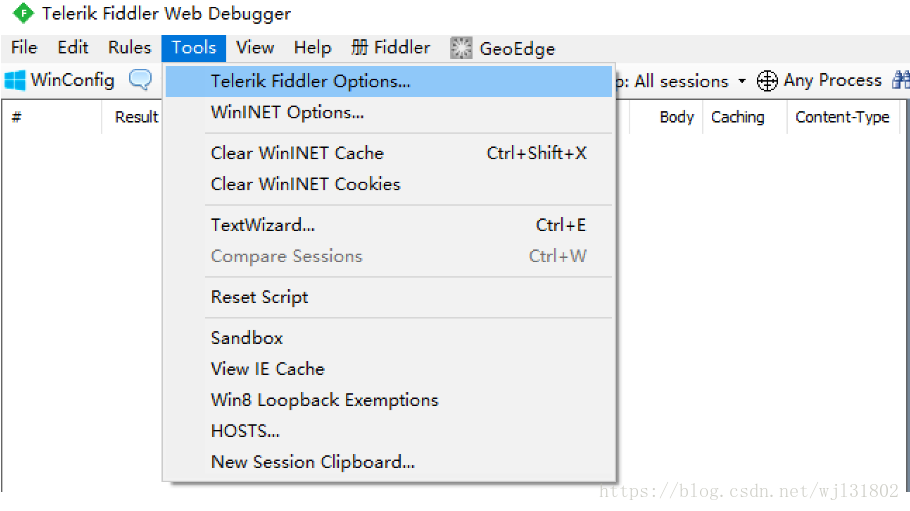Click the binoculars Find icon
The width and height of the screenshot is (910, 511).
coord(900,81)
